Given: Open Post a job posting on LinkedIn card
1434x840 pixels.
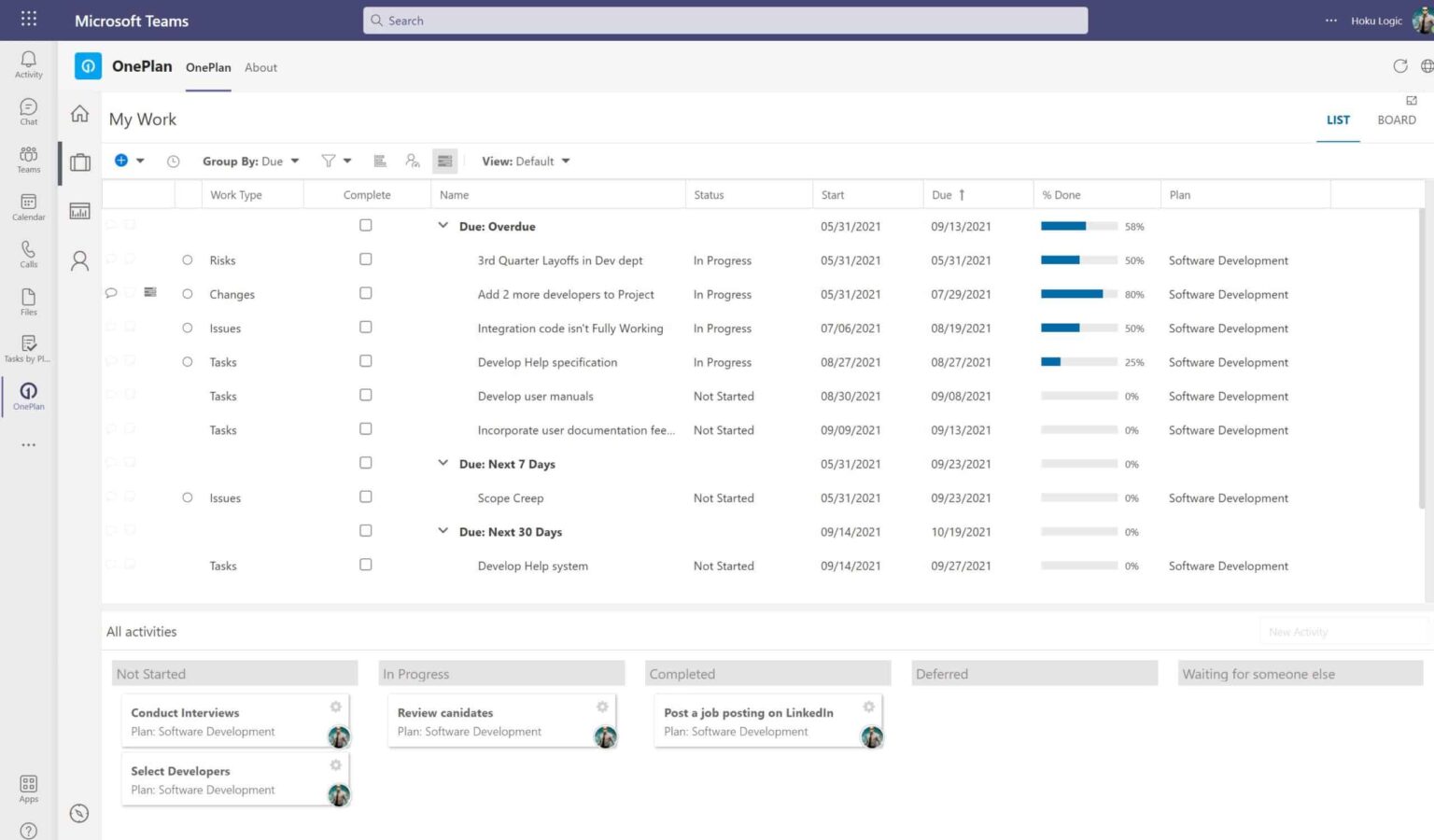Looking at the screenshot, I should point(768,721).
